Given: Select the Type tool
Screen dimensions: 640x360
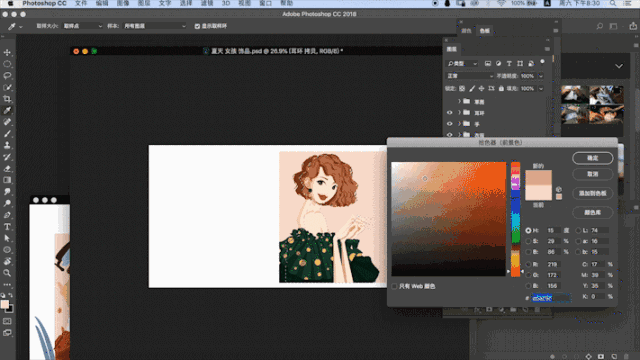Looking at the screenshot, I should tap(7, 227).
